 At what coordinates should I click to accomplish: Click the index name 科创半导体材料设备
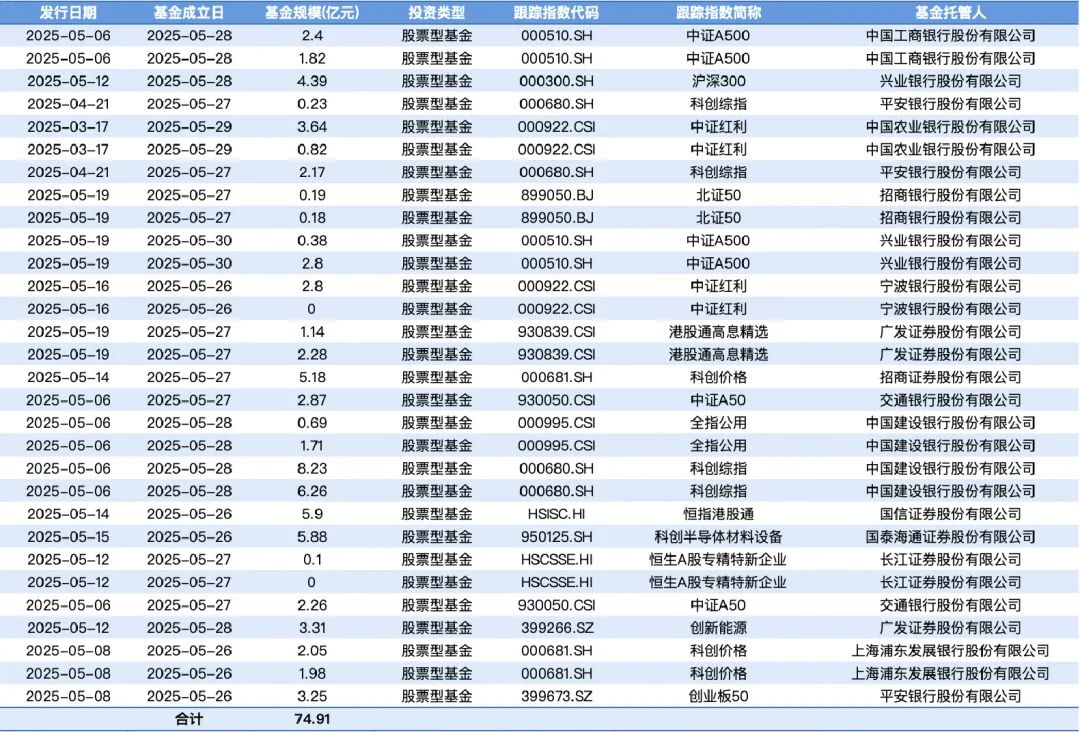point(718,536)
